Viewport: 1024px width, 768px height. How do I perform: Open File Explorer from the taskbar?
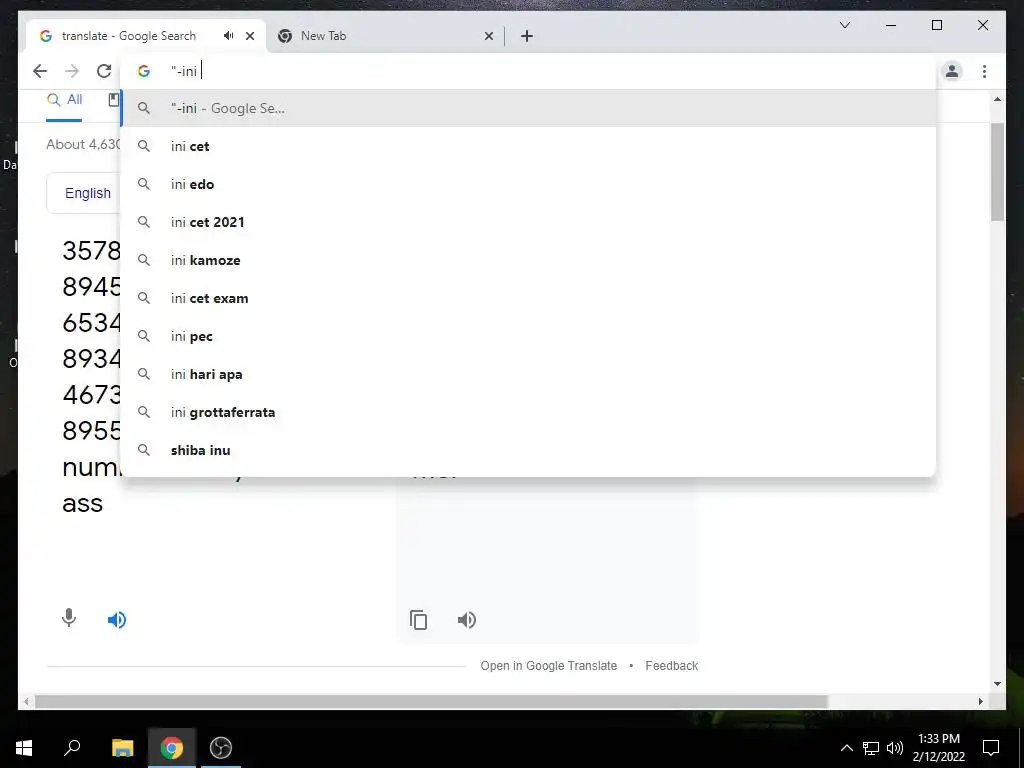(x=122, y=748)
